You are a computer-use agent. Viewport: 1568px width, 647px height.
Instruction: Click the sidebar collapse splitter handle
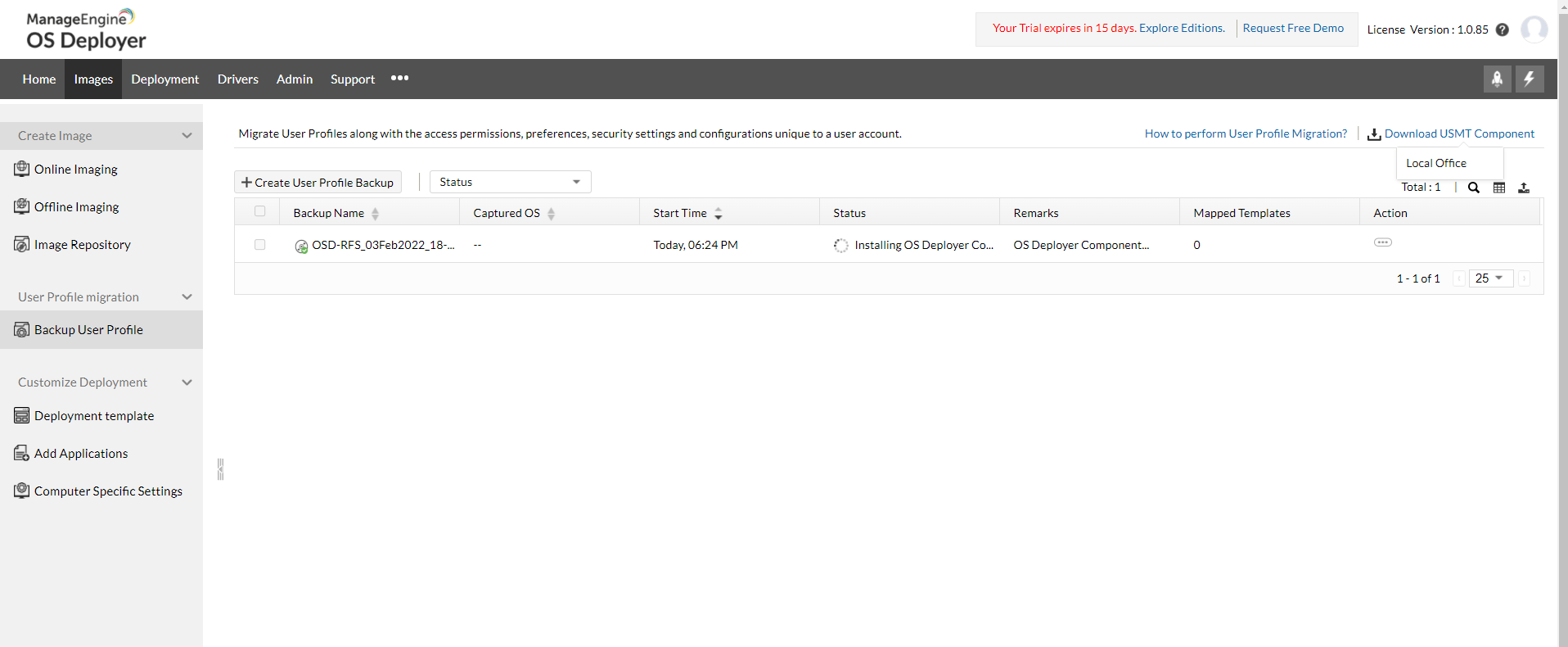click(x=220, y=469)
